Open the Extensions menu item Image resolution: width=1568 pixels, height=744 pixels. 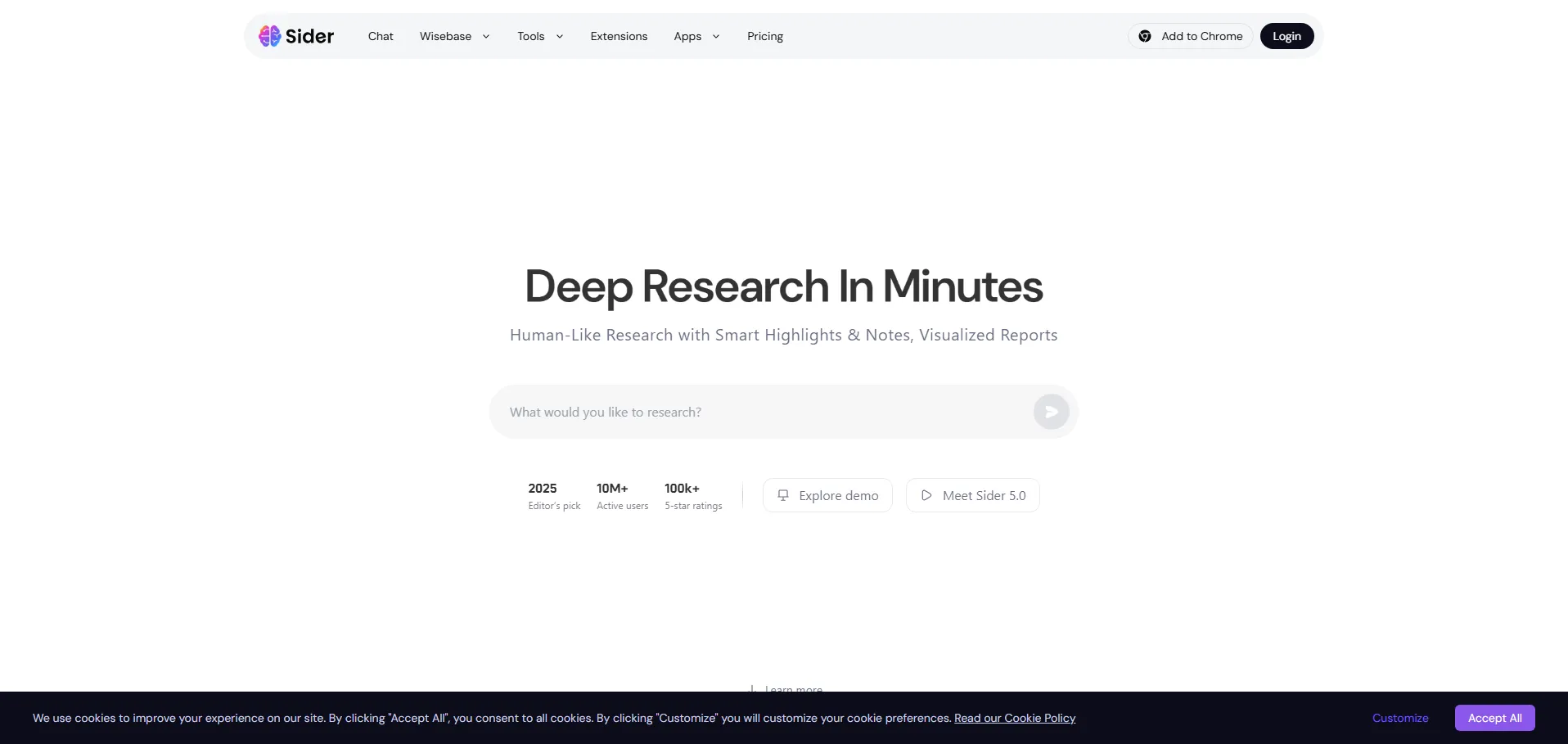point(619,36)
